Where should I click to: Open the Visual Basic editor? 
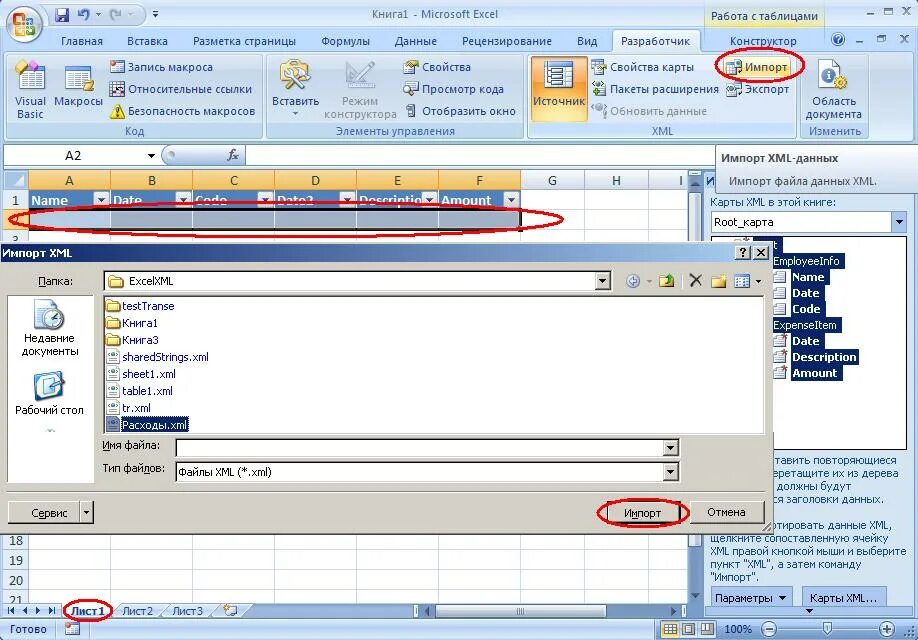30,90
